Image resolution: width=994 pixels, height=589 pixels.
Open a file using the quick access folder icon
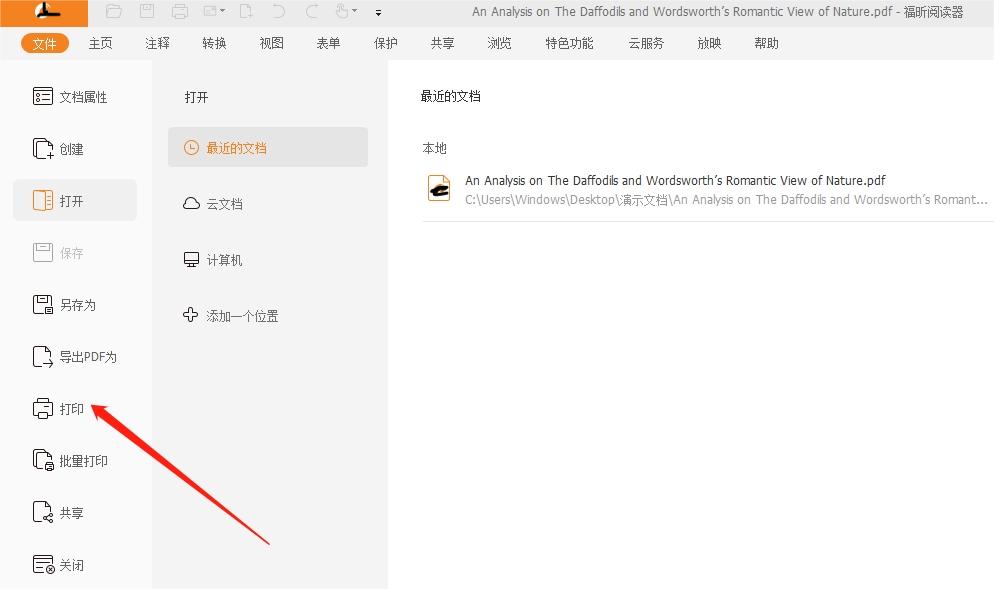coord(113,11)
